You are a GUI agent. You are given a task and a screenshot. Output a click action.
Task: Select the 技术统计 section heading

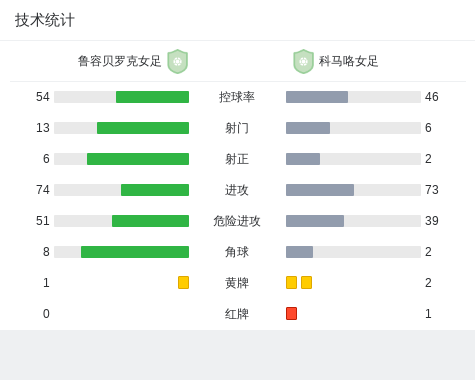point(45,20)
